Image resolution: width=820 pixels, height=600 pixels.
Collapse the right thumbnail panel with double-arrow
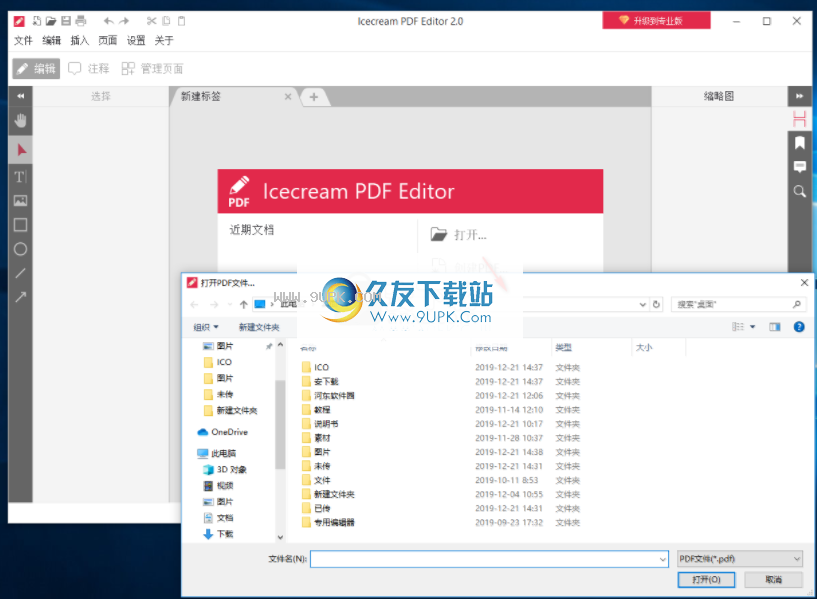coord(800,96)
